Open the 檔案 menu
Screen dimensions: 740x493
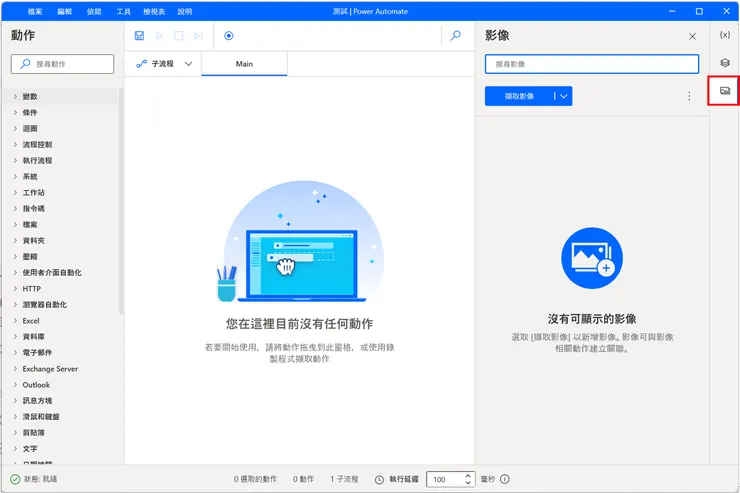pos(35,11)
